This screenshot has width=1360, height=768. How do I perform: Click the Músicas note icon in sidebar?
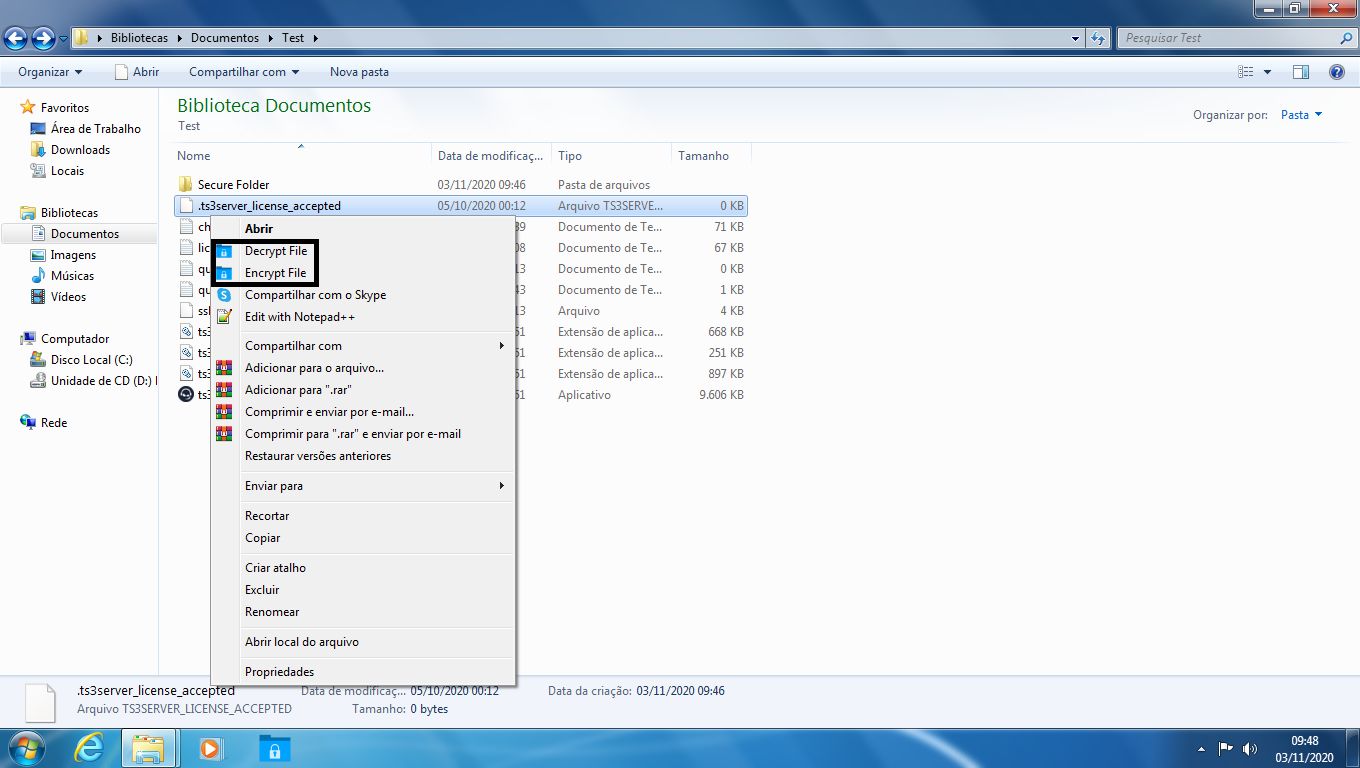38,276
